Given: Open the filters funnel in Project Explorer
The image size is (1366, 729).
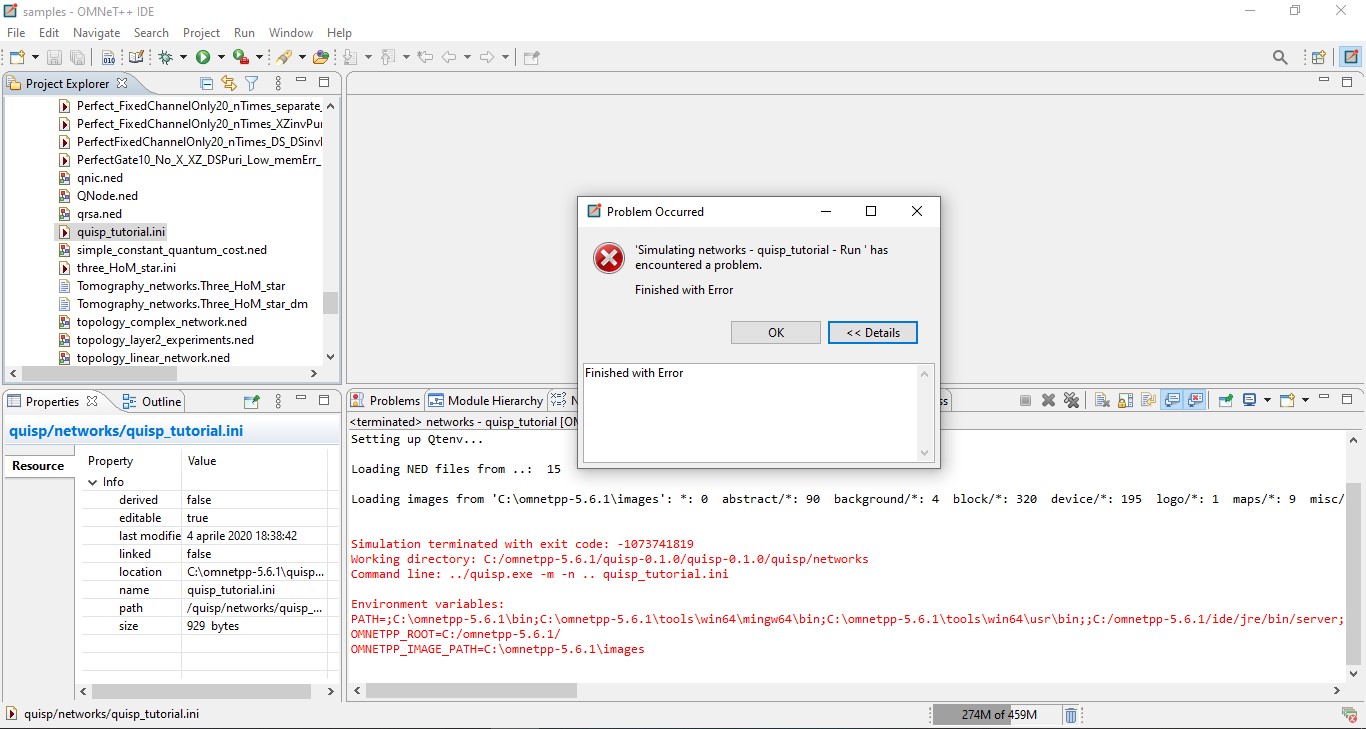Looking at the screenshot, I should [251, 83].
